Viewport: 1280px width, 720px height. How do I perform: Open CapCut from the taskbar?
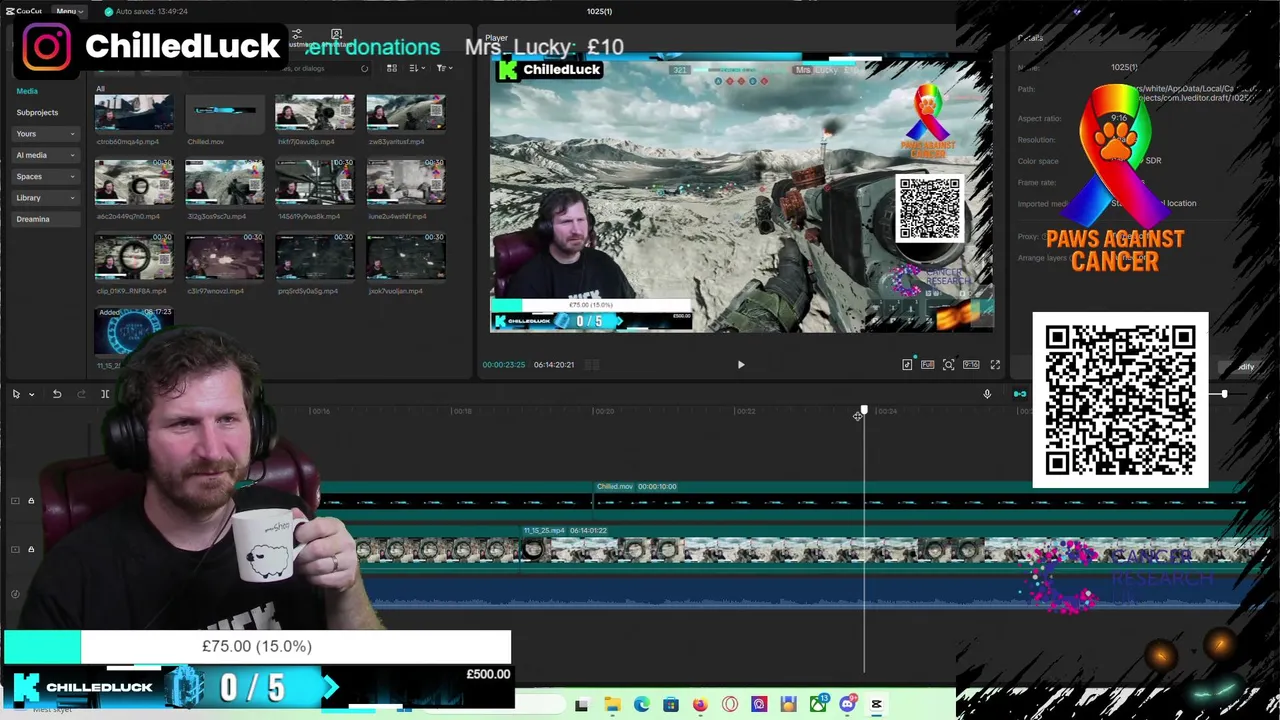tap(877, 705)
